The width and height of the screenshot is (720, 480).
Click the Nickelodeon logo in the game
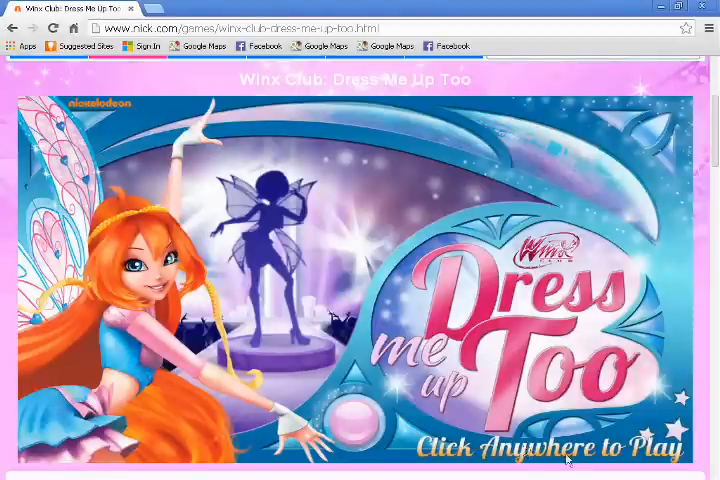click(100, 103)
